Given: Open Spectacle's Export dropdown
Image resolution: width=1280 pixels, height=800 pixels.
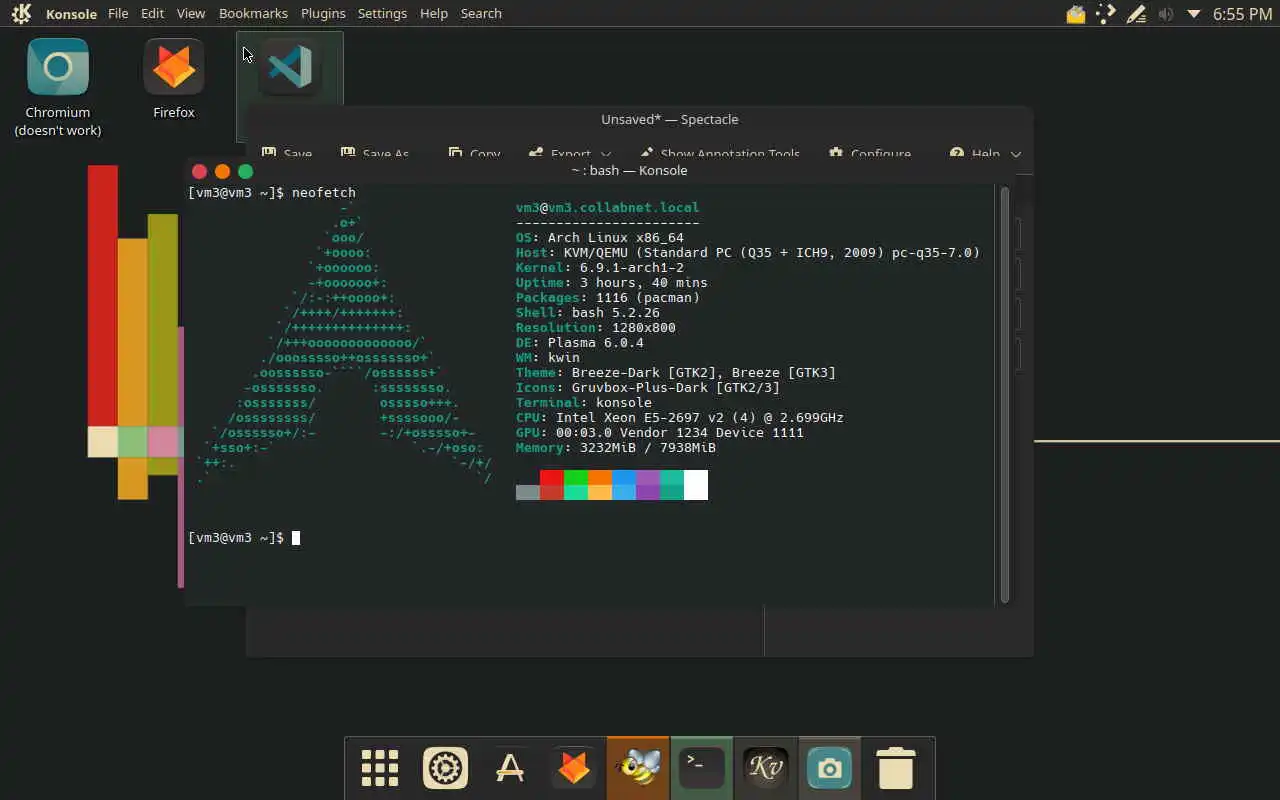Looking at the screenshot, I should [570, 153].
